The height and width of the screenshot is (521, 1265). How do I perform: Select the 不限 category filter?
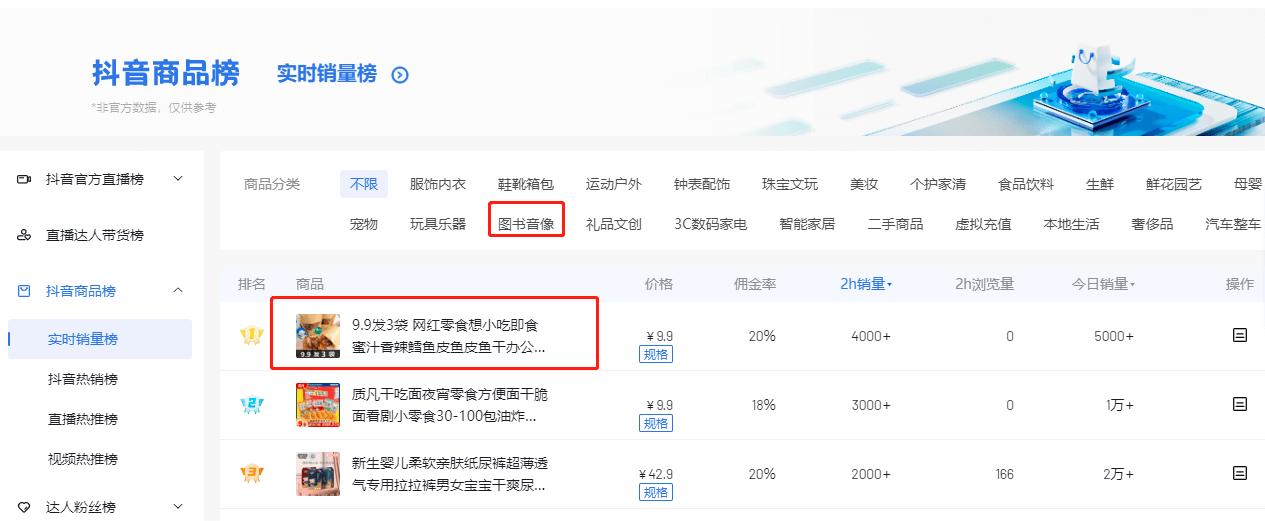coord(364,184)
